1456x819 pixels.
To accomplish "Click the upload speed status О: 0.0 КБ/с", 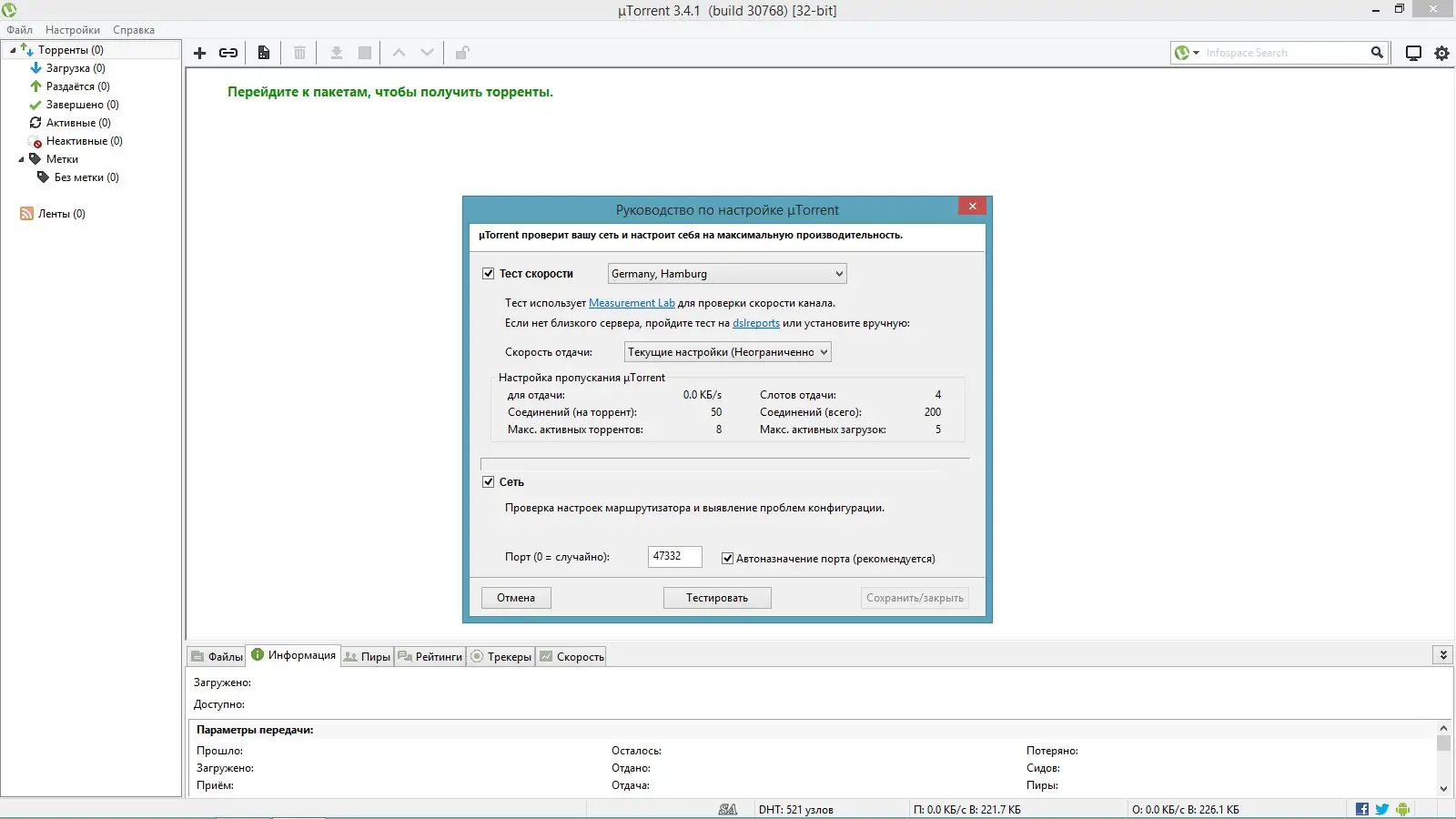I will click(1186, 810).
